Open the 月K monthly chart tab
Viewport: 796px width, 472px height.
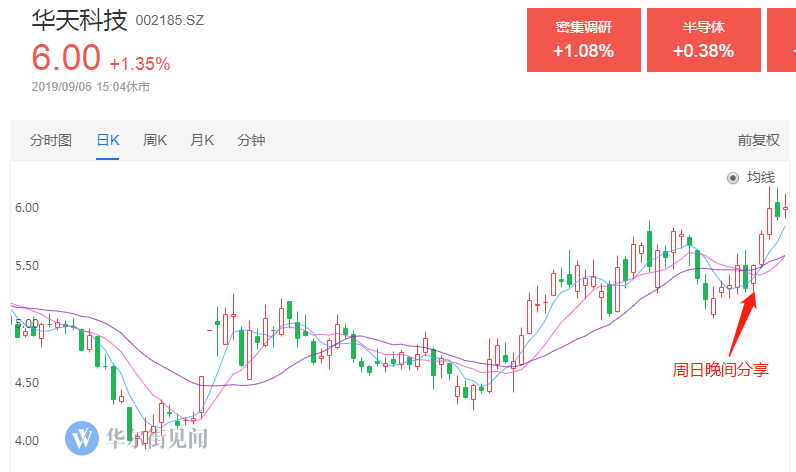(x=202, y=140)
